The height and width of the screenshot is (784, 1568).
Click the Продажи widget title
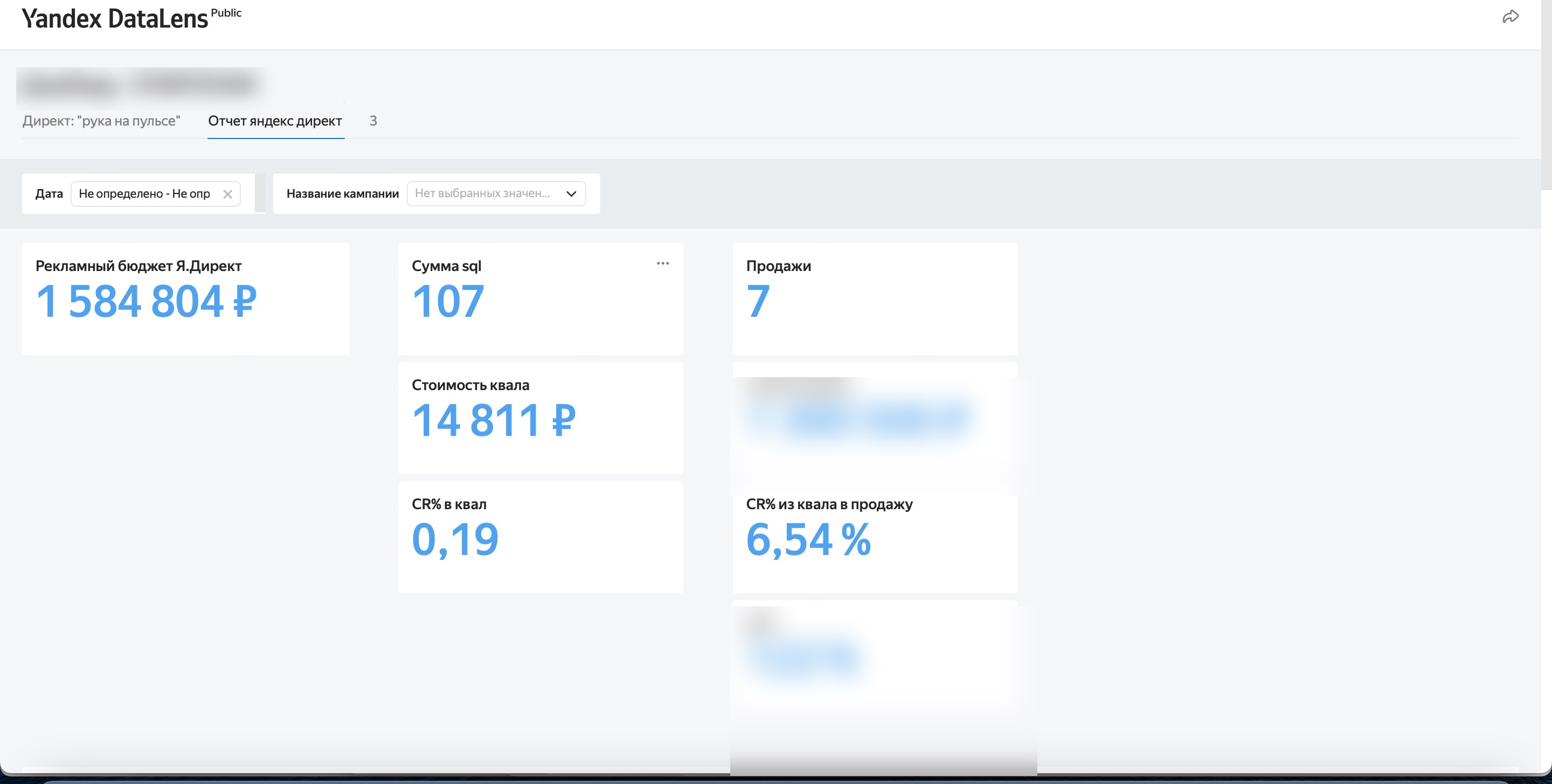pyautogui.click(x=778, y=266)
